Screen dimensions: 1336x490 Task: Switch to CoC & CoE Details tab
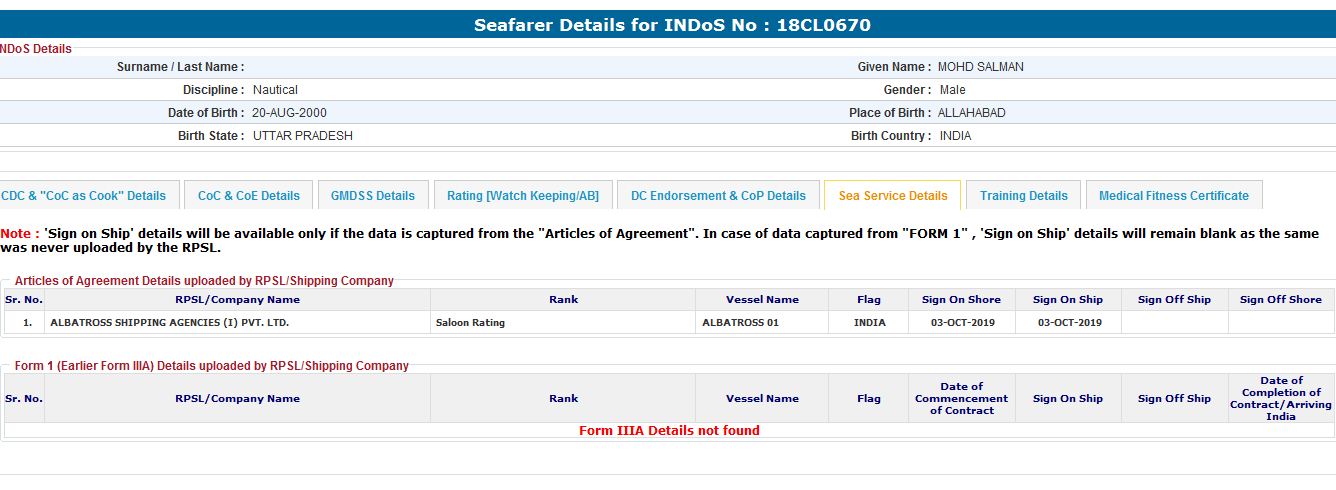click(249, 196)
